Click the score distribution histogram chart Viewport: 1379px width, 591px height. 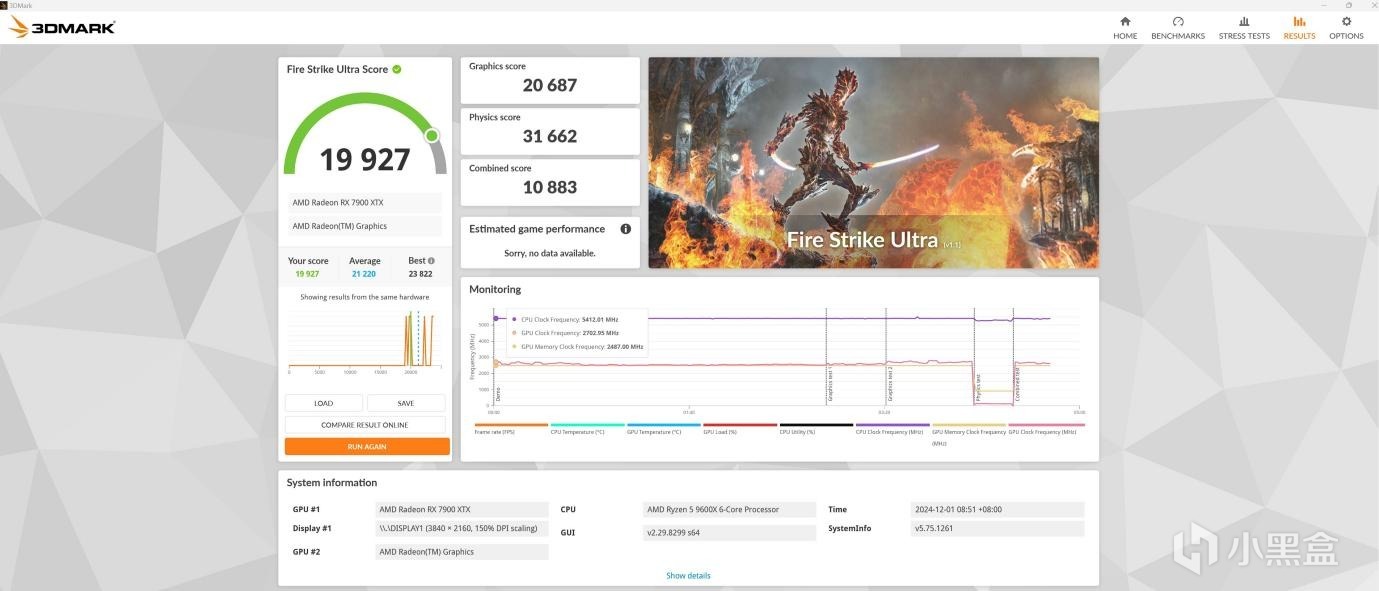point(365,340)
